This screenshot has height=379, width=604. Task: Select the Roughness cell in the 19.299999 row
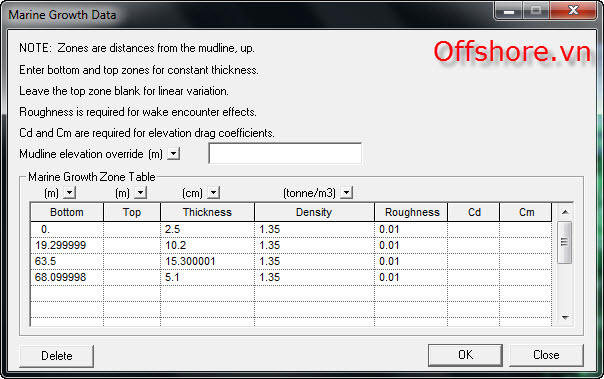tap(411, 245)
